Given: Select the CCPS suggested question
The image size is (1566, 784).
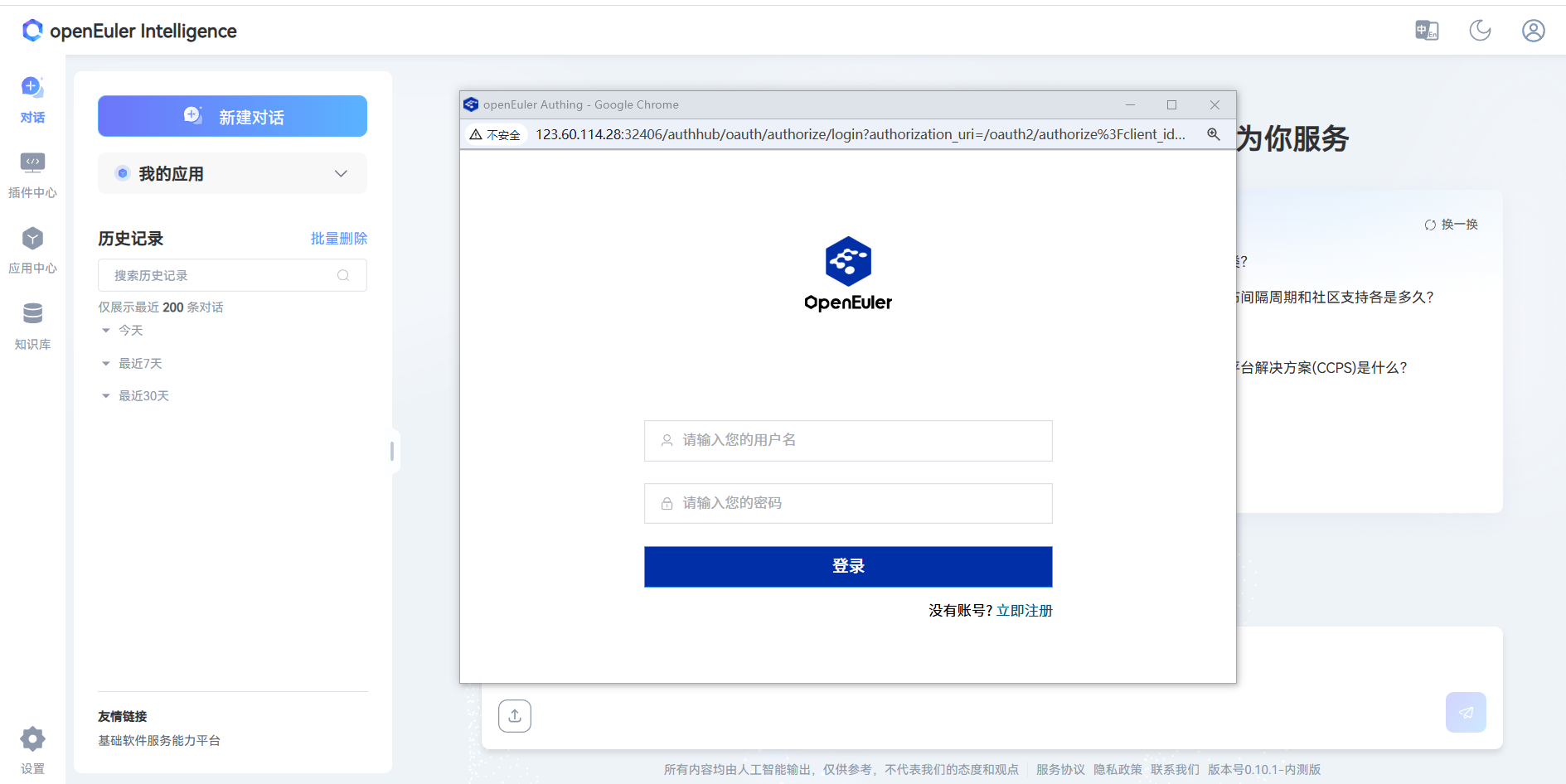Looking at the screenshot, I should tap(1322, 368).
